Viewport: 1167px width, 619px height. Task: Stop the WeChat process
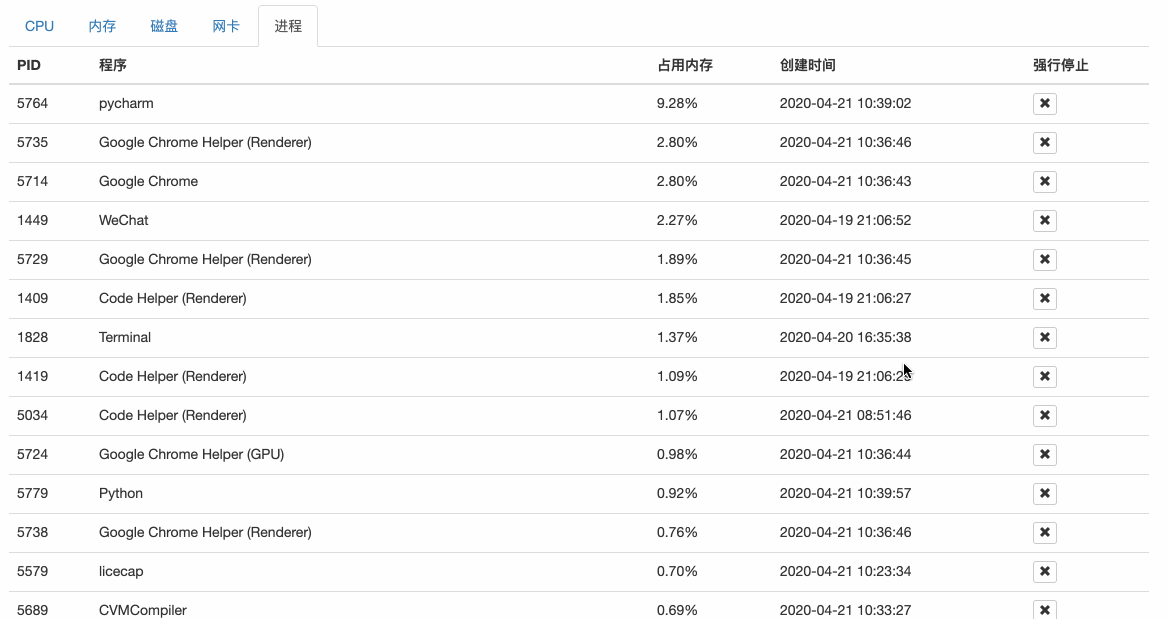1044,221
